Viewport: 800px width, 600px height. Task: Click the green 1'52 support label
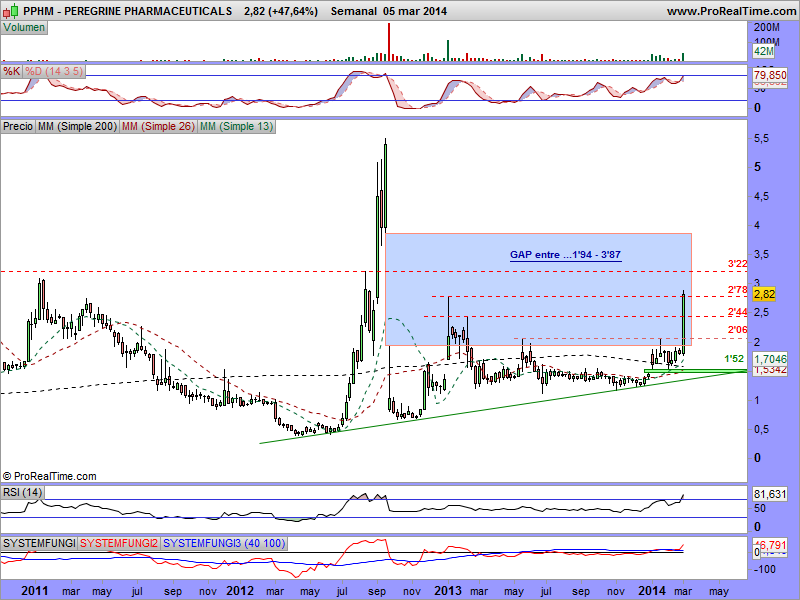point(734,359)
